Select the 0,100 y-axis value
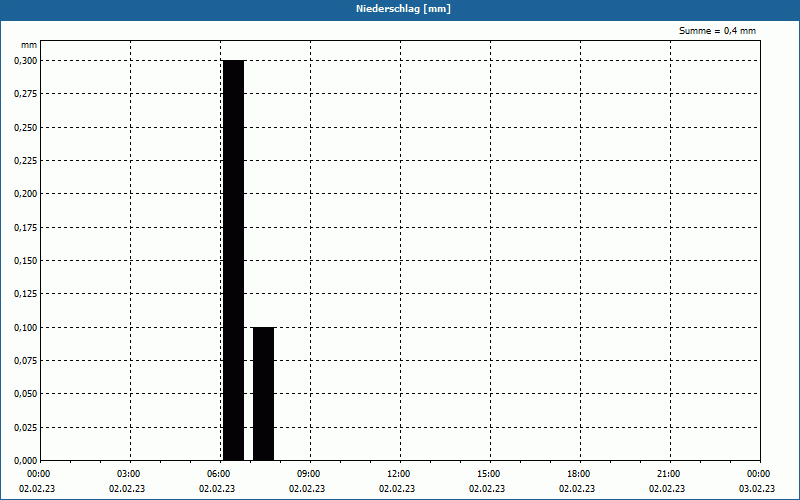The image size is (800, 500). coord(25,328)
